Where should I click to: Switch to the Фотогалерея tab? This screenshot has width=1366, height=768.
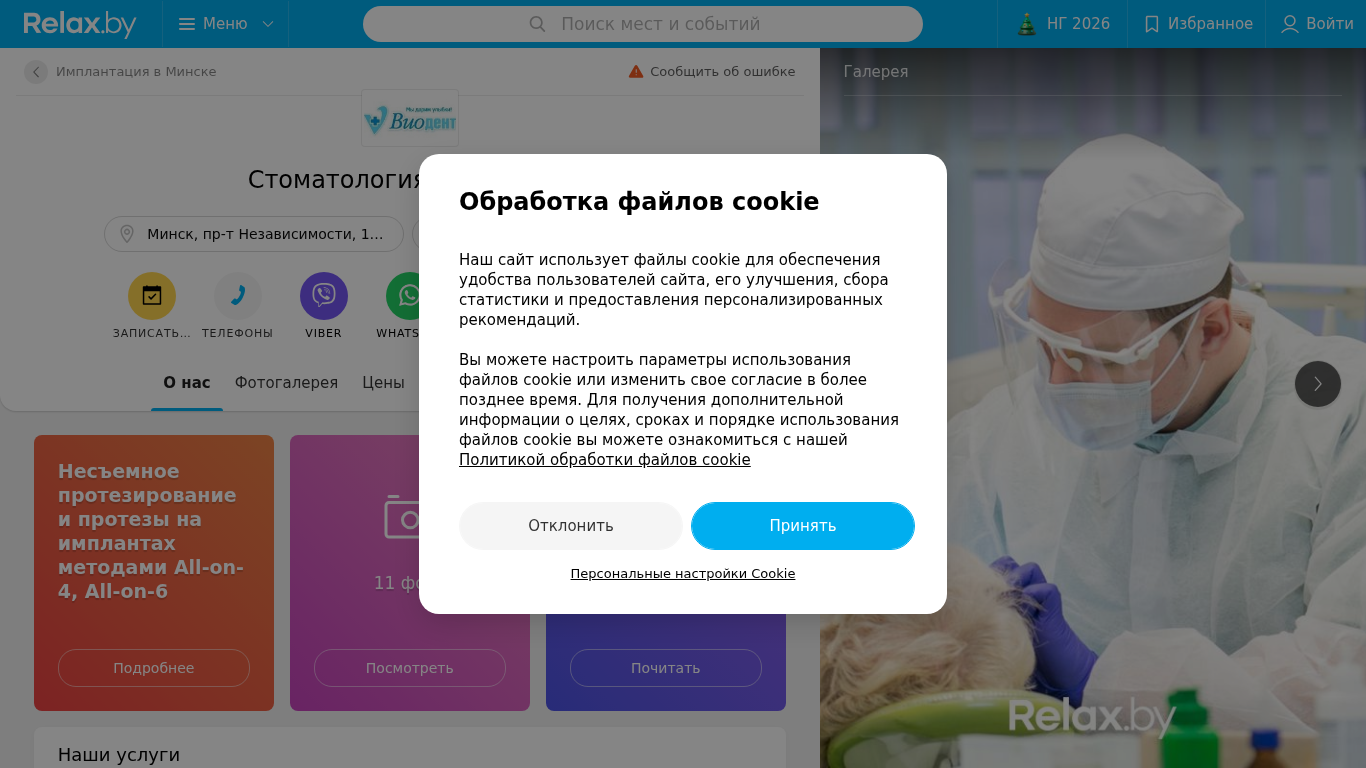coord(286,383)
